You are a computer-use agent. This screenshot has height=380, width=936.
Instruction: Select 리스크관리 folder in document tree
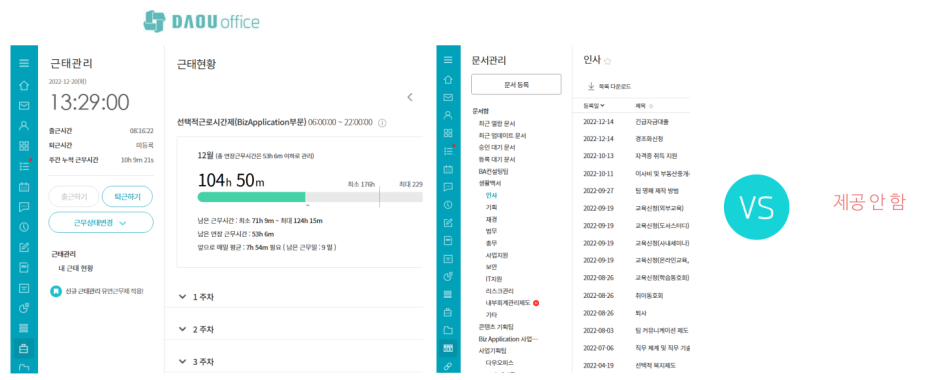(499, 291)
